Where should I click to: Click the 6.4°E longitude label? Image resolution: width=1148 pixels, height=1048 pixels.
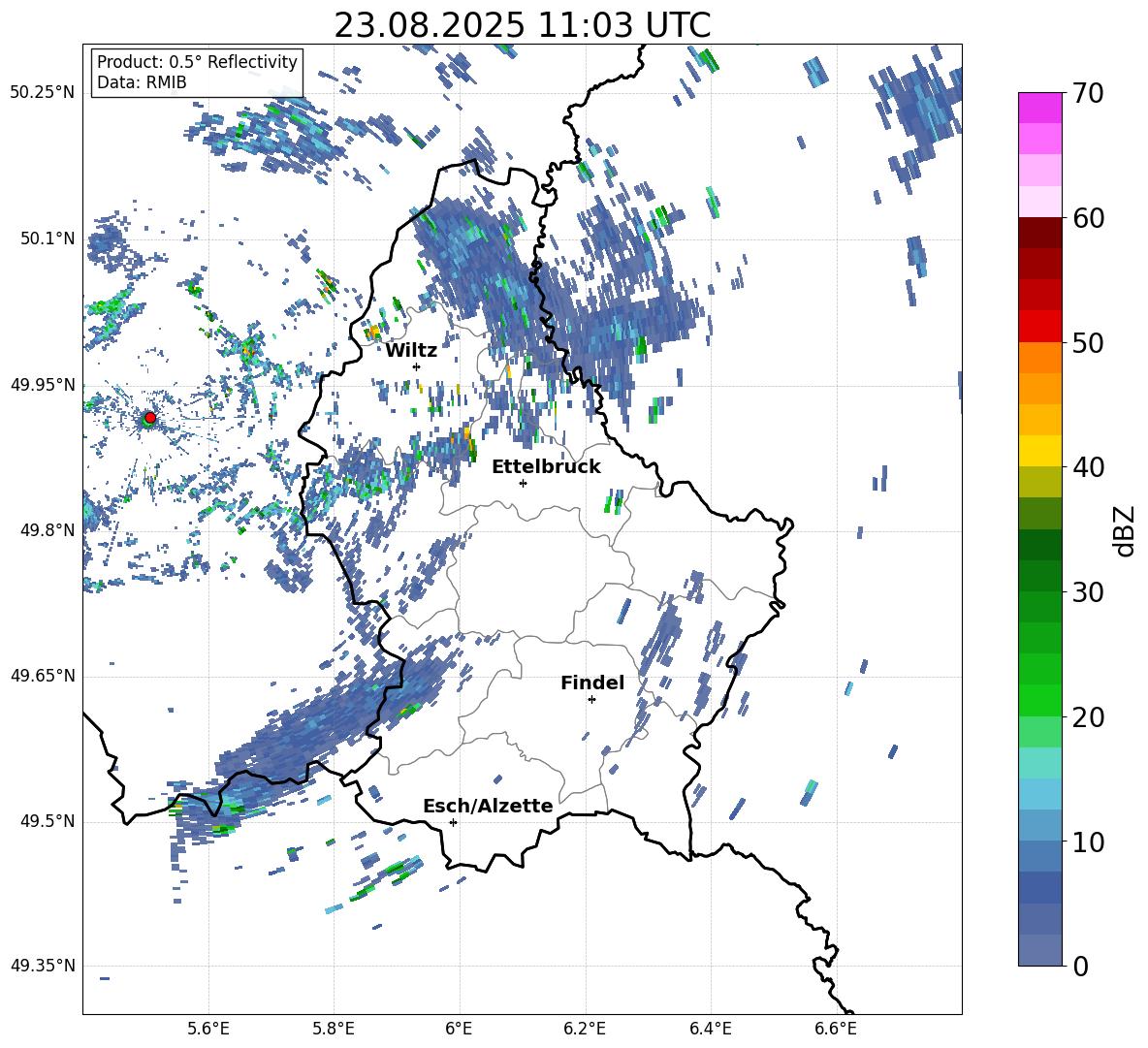pyautogui.click(x=710, y=1030)
